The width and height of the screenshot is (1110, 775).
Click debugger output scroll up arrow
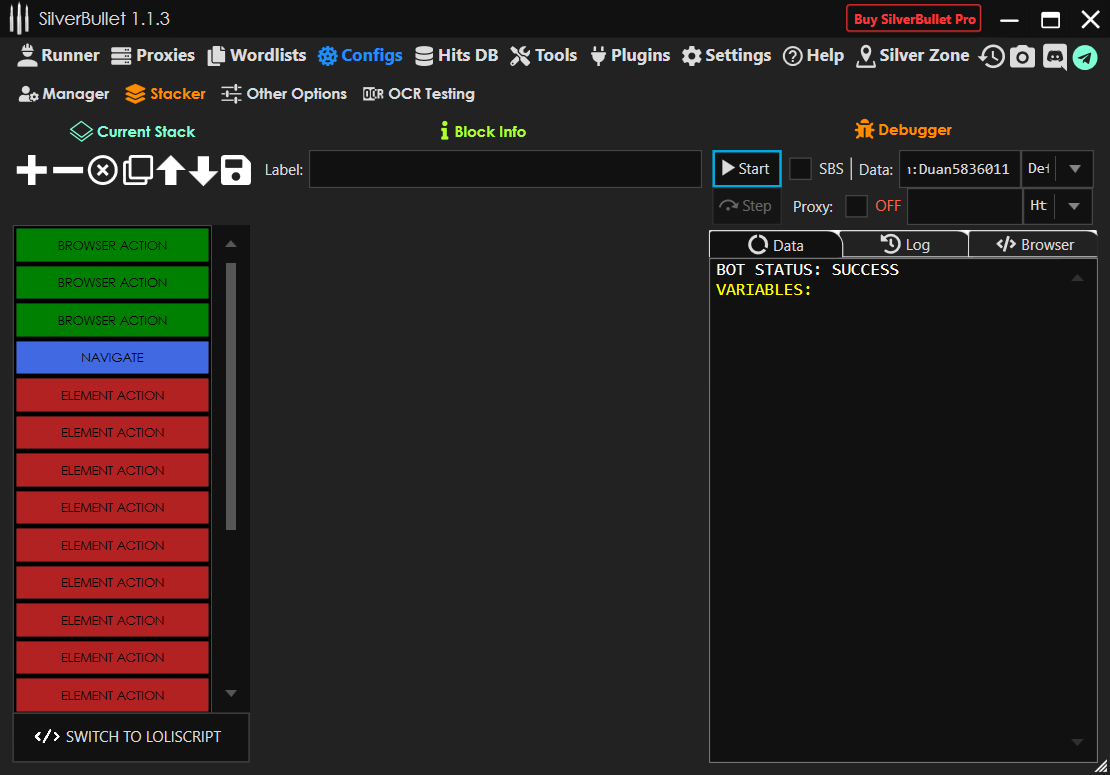[1077, 278]
